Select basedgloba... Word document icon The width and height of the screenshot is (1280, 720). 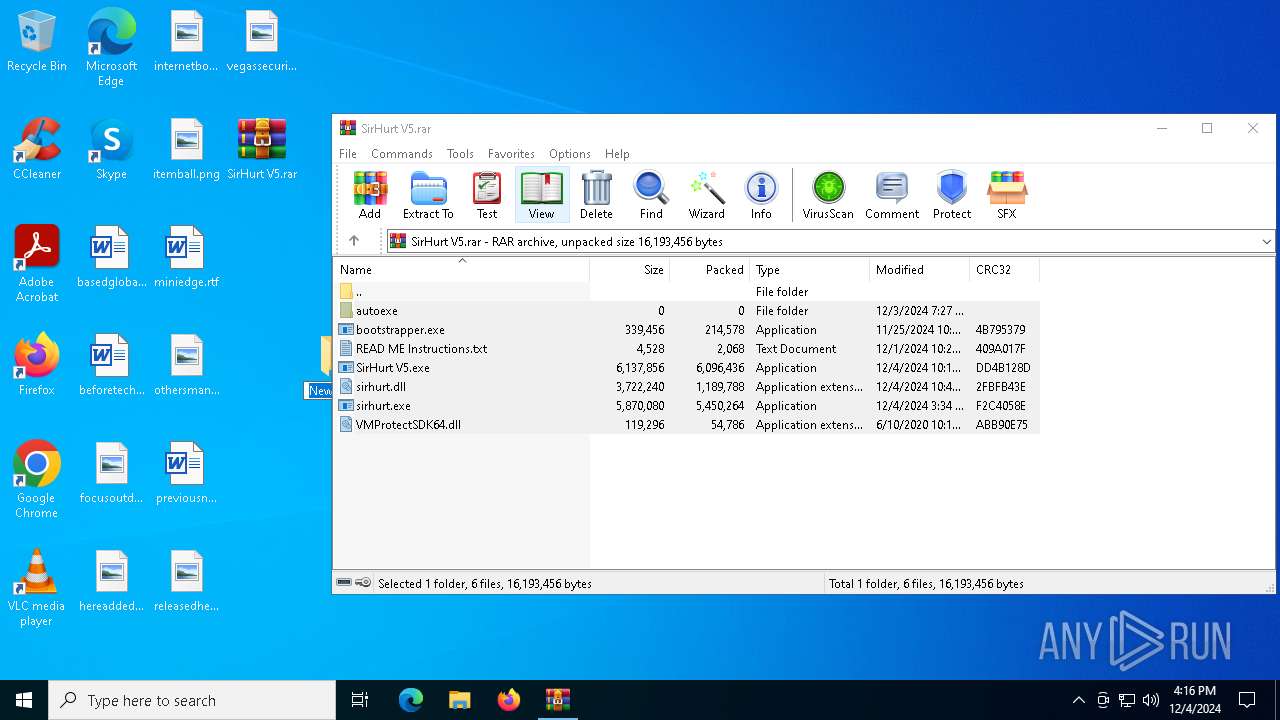click(111, 257)
